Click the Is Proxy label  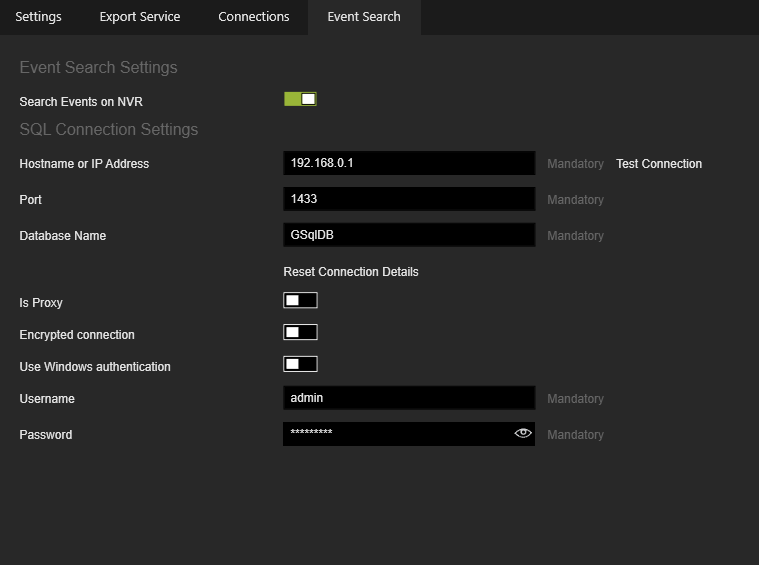pos(41,303)
